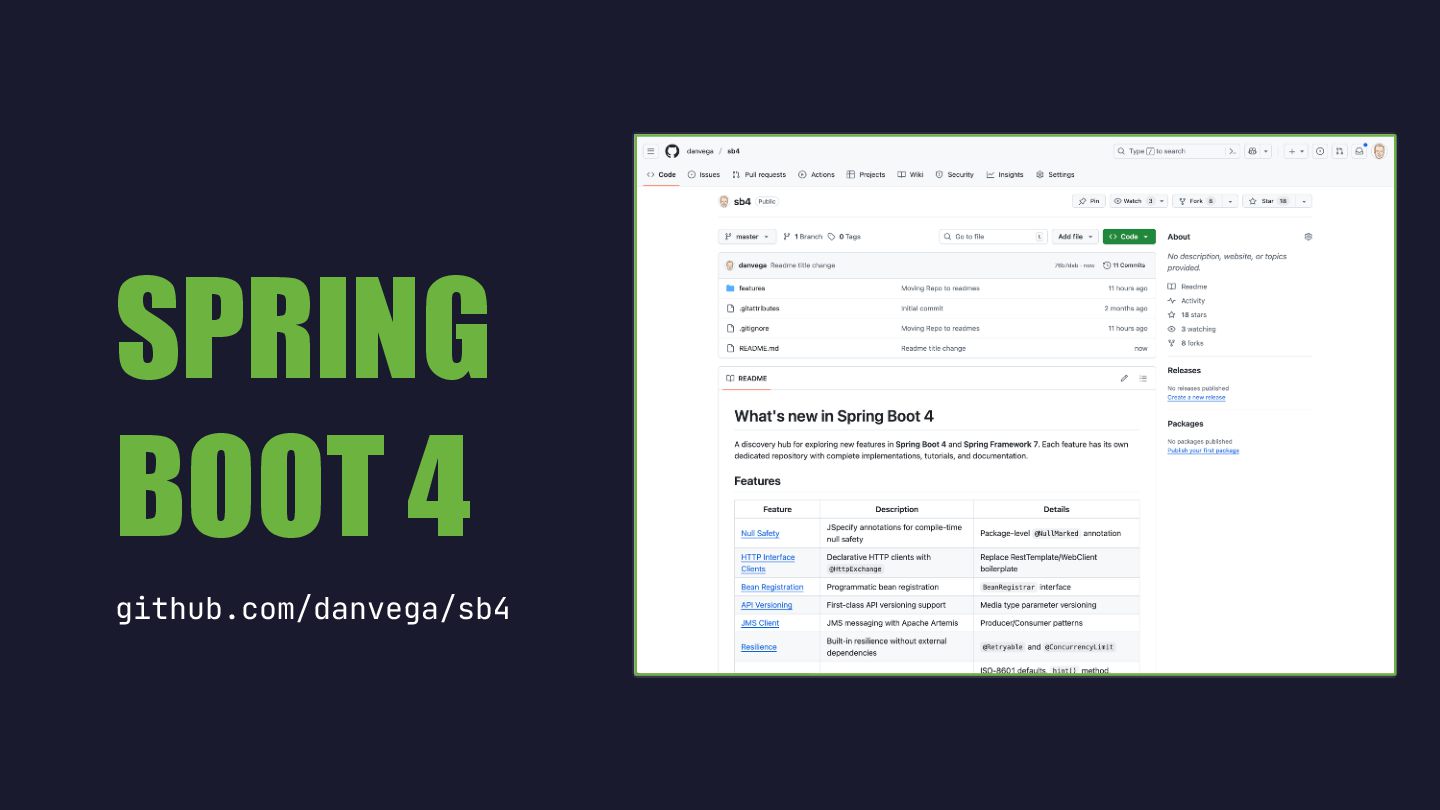Viewport: 1440px width, 810px height.
Task: Click the tag icon next to 0 Tags
Action: [832, 237]
